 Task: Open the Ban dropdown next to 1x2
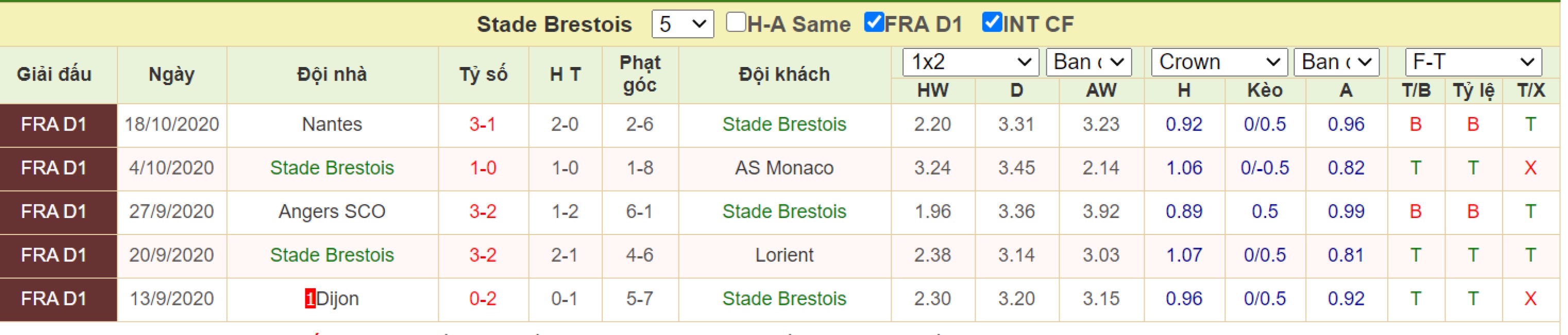1089,62
